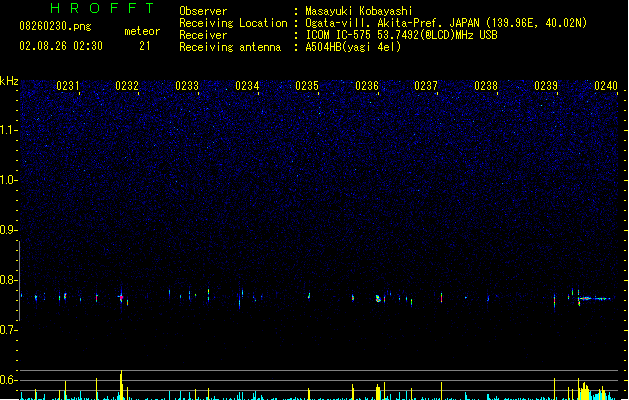This screenshot has width=629, height=400.
Task: Click the meteor echo cluster at 0236
Action: coord(378,298)
